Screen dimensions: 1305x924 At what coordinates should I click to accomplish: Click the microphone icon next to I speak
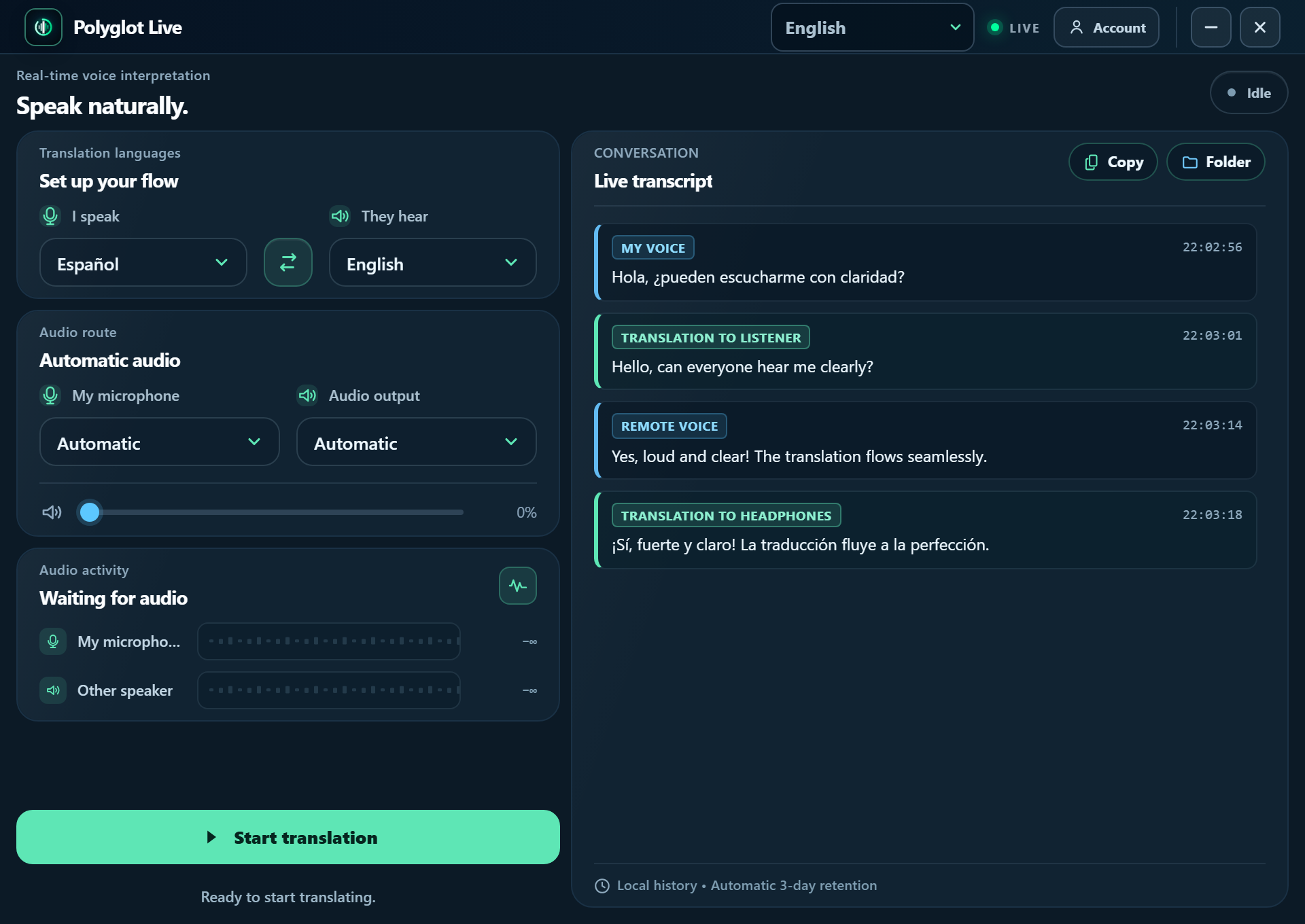point(50,216)
